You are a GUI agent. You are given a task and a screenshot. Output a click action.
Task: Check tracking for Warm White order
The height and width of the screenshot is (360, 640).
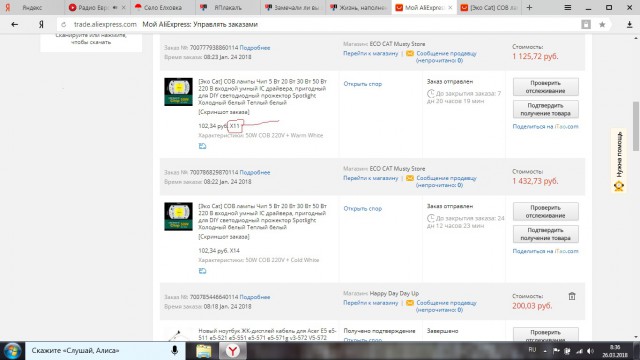pyautogui.click(x=545, y=87)
